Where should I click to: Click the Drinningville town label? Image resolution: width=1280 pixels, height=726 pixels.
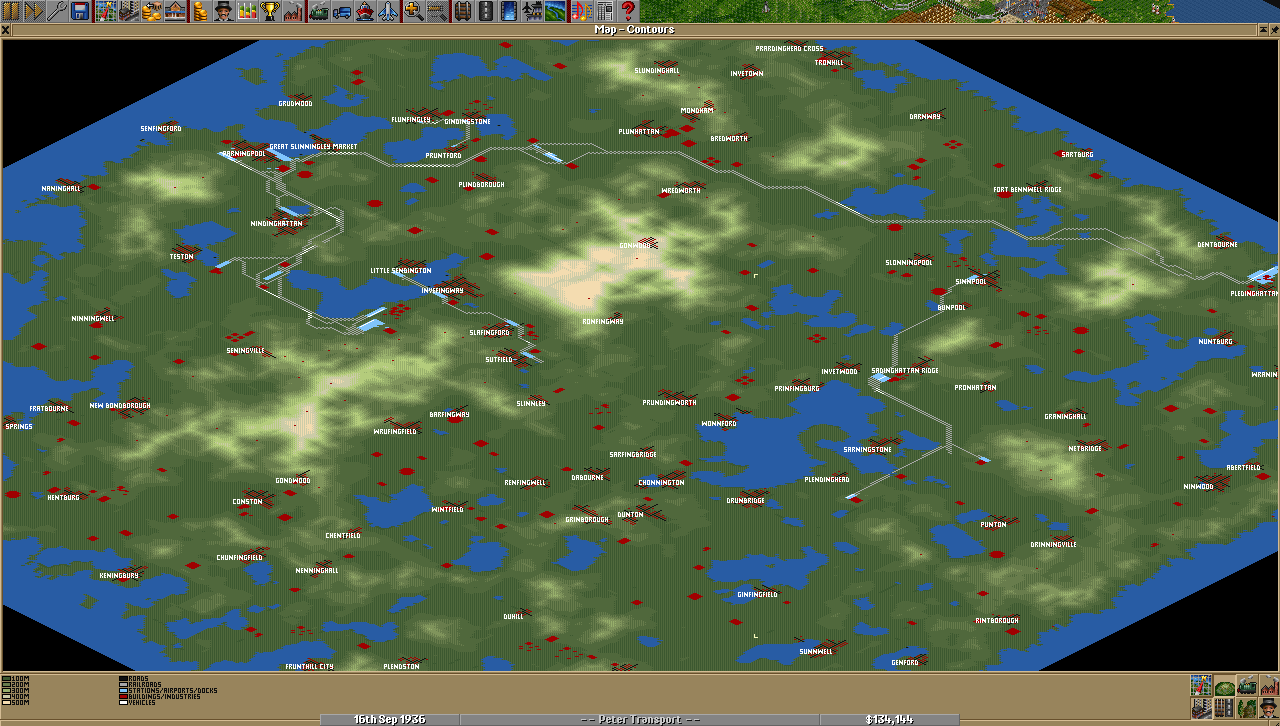click(1054, 544)
